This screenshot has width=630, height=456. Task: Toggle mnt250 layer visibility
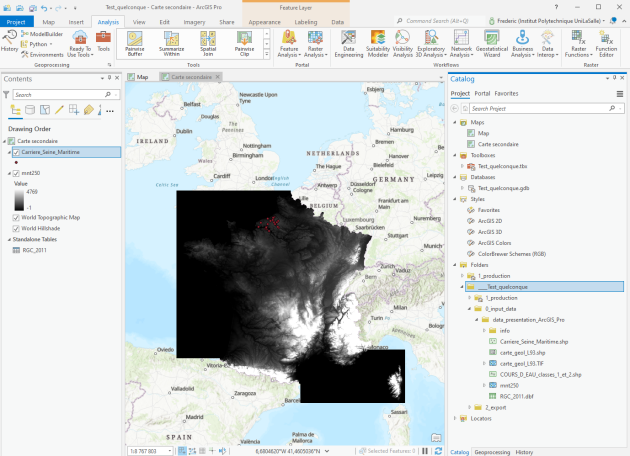click(16, 173)
